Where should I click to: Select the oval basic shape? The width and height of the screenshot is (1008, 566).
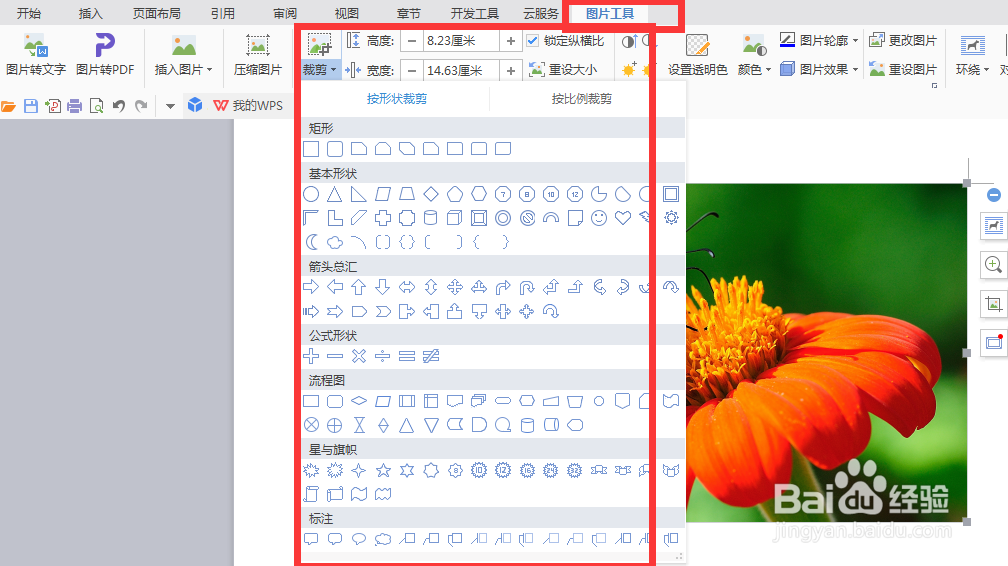[311, 194]
